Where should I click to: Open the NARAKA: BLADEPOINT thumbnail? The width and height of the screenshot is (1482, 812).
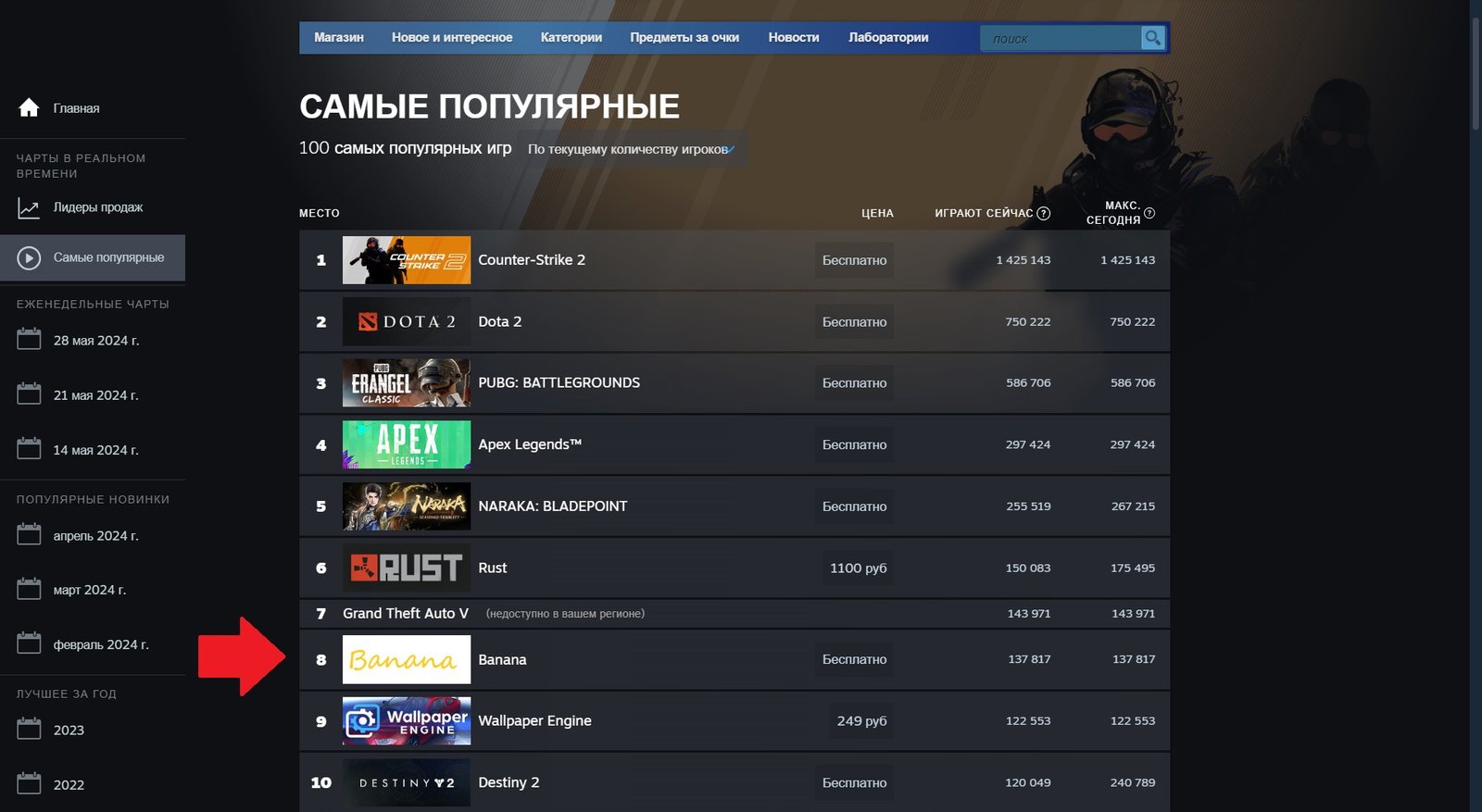pyautogui.click(x=407, y=506)
